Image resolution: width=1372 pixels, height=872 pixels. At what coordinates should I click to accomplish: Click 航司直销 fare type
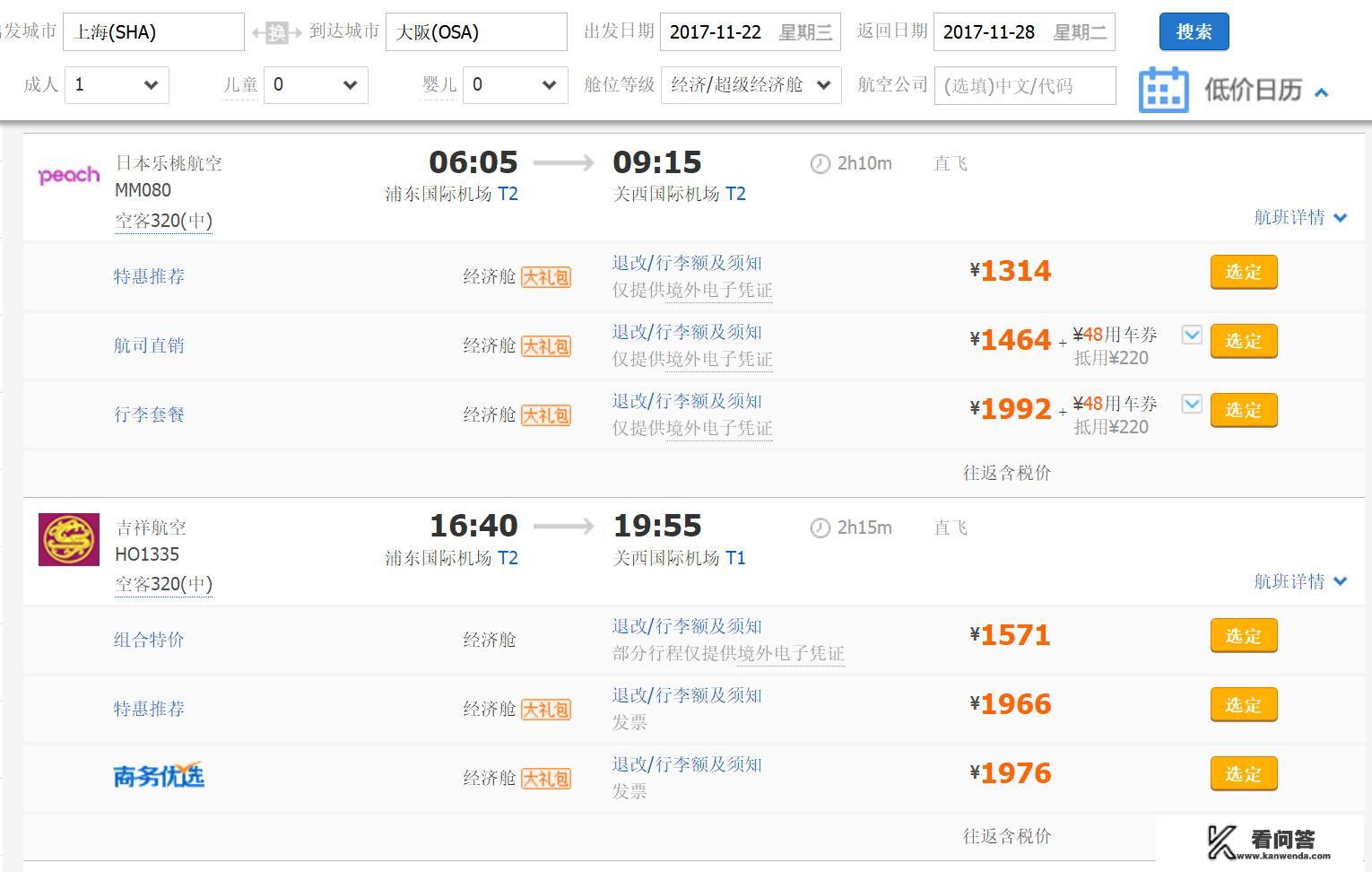click(x=149, y=345)
